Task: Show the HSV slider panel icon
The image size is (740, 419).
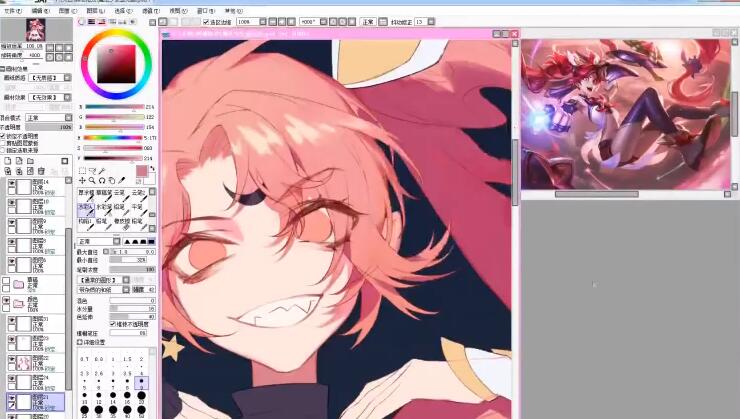Action: click(x=102, y=22)
